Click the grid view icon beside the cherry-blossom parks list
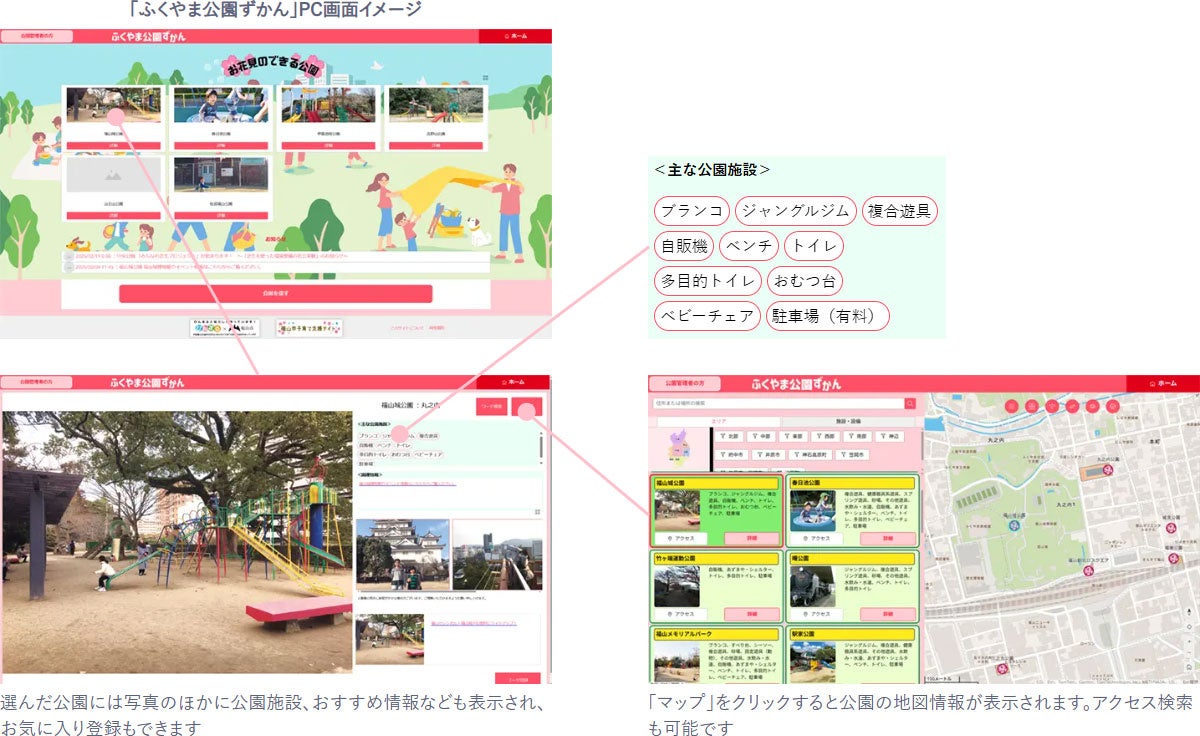 click(x=485, y=77)
